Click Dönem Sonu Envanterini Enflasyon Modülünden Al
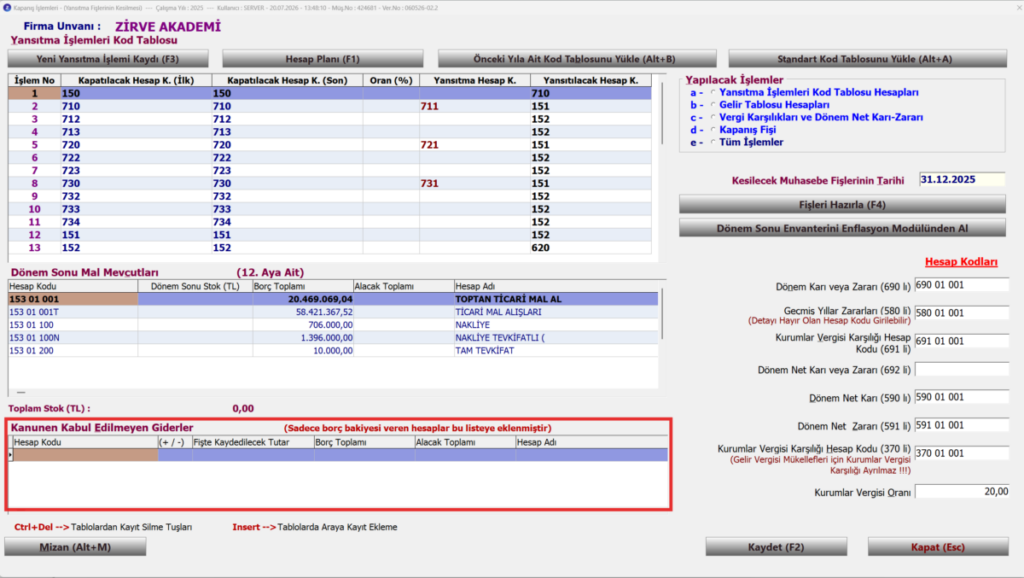The width and height of the screenshot is (1024, 578). pos(842,228)
